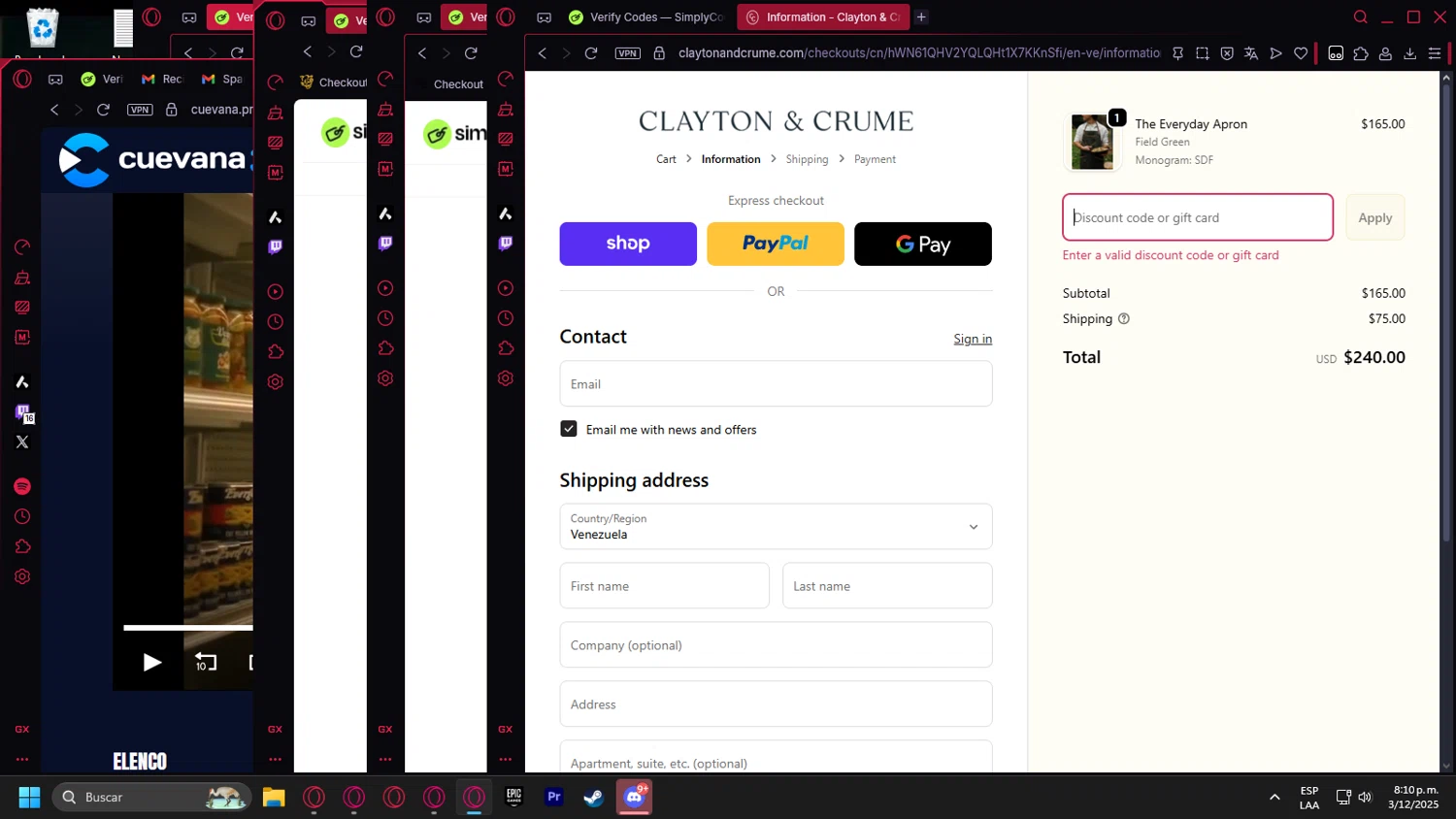1456x819 pixels.
Task: Open the X (Twitter) icon in cuevana window sidebar
Action: [x=22, y=442]
